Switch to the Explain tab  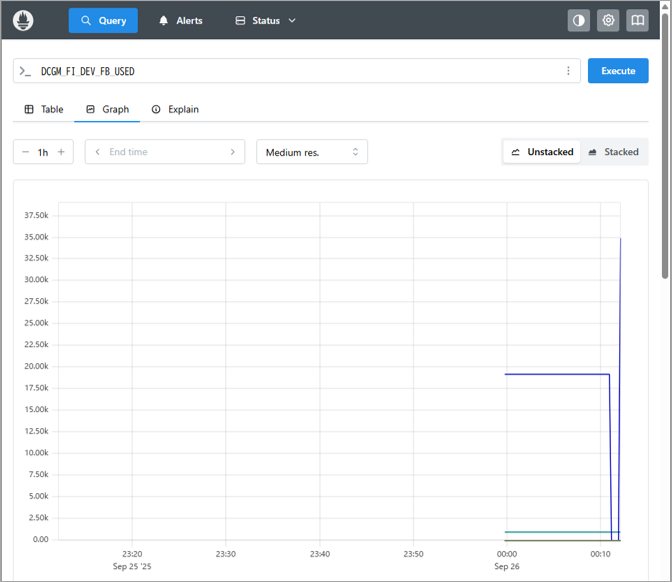(x=175, y=109)
